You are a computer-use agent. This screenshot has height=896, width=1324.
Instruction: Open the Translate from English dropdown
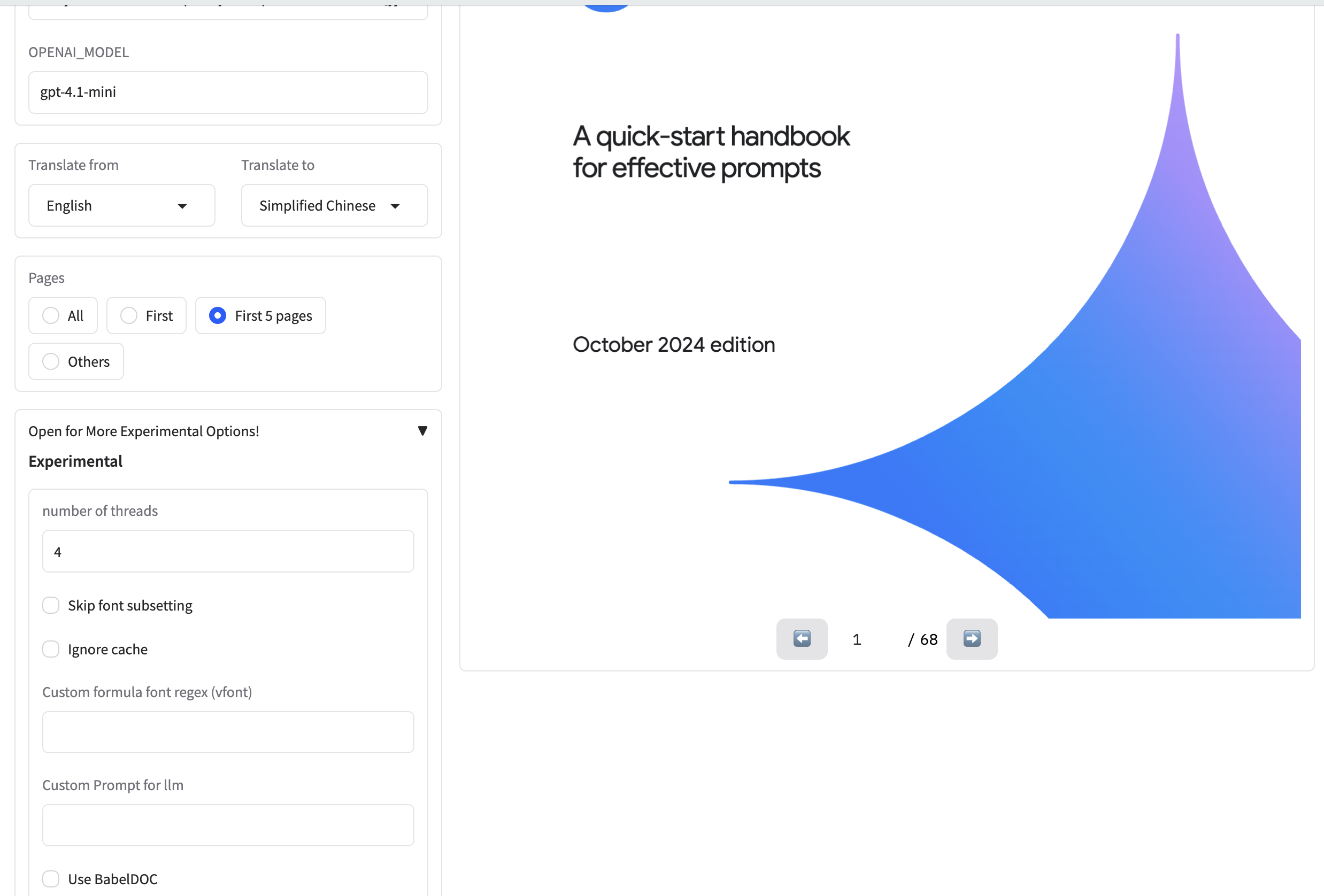[x=122, y=206]
